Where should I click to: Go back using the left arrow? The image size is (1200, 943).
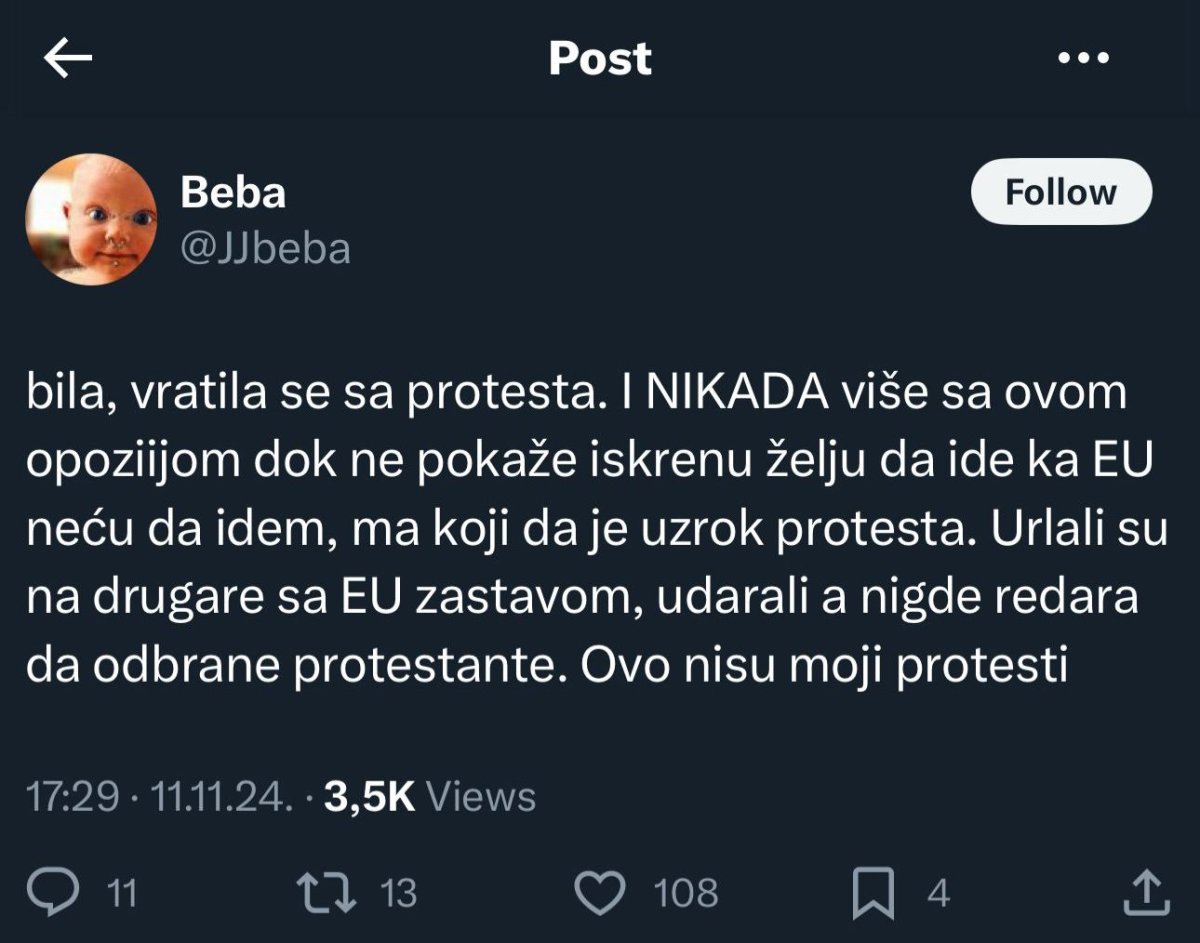pyautogui.click(x=68, y=59)
